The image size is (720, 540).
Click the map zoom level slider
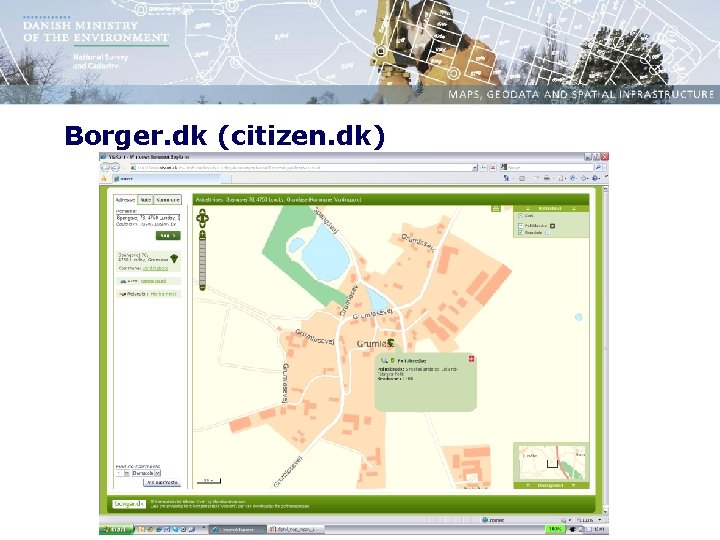[x=202, y=262]
